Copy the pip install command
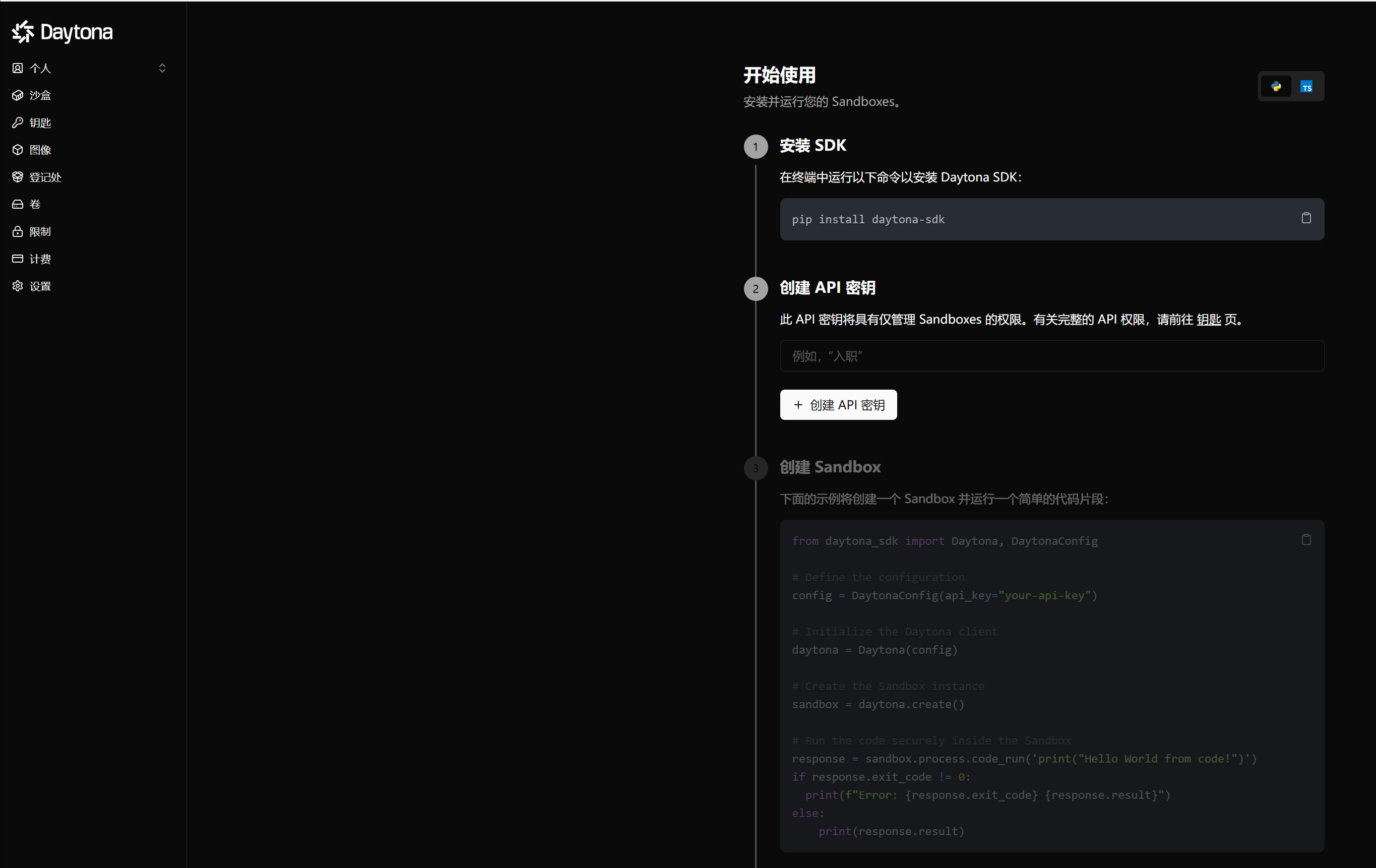 click(1306, 218)
